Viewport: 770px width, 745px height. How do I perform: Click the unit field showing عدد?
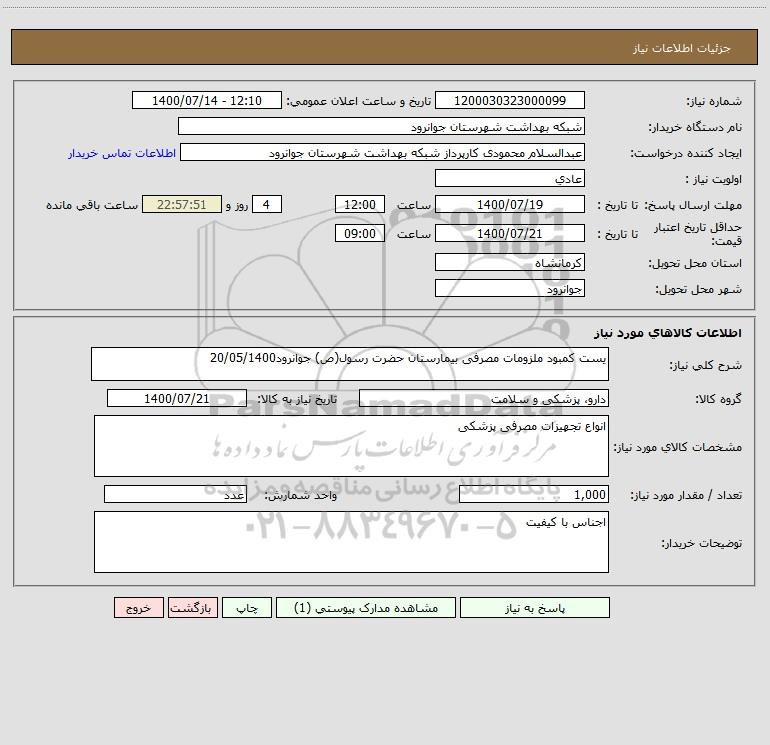pyautogui.click(x=175, y=495)
